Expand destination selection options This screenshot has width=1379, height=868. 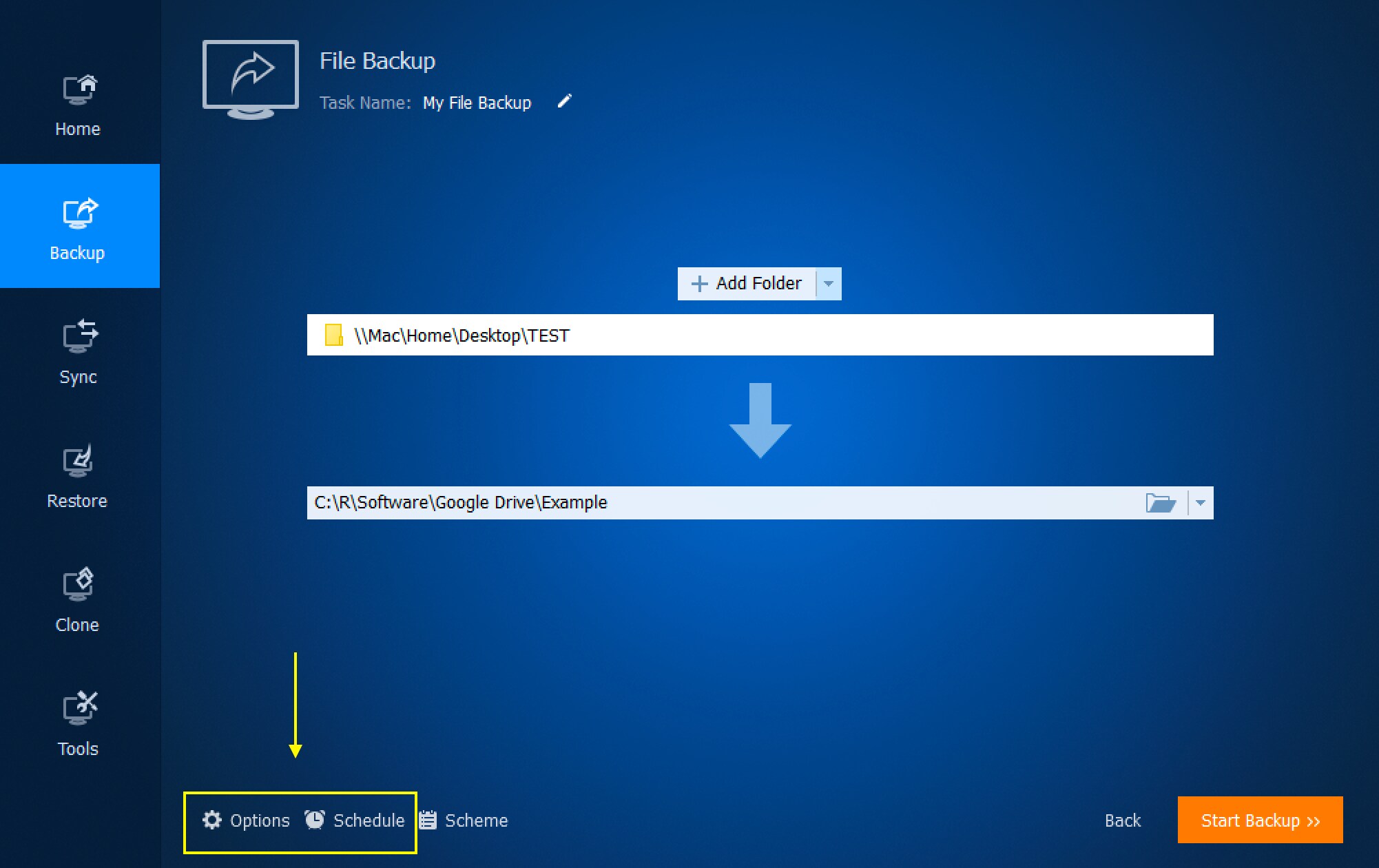[1199, 502]
